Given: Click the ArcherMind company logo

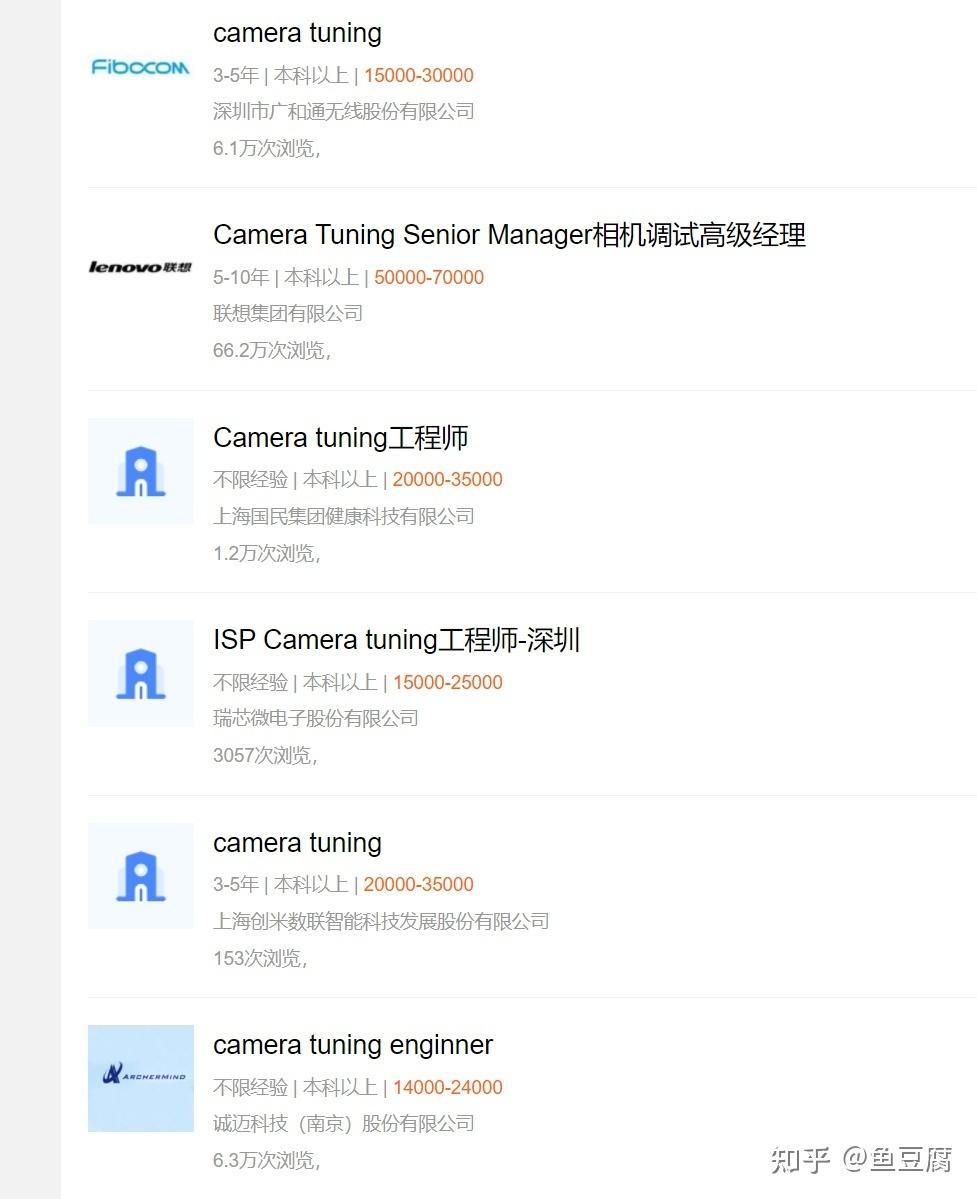Looking at the screenshot, I should [x=140, y=1078].
